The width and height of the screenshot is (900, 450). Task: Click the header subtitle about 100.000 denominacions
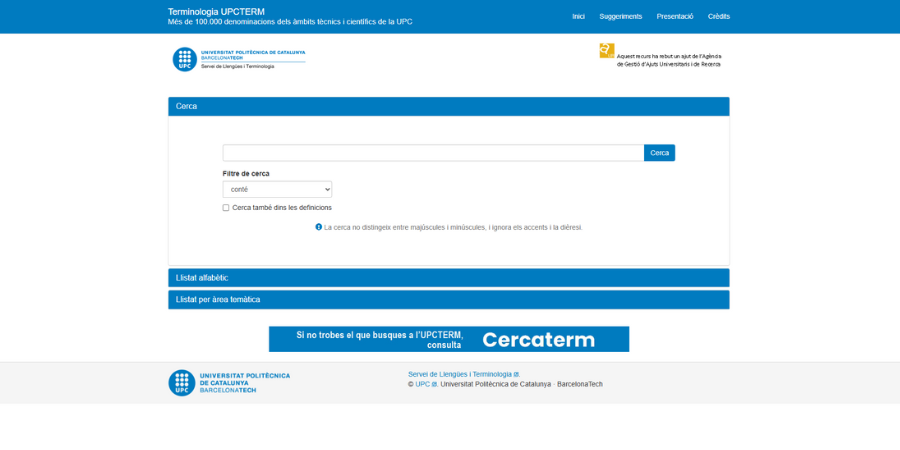tap(290, 22)
